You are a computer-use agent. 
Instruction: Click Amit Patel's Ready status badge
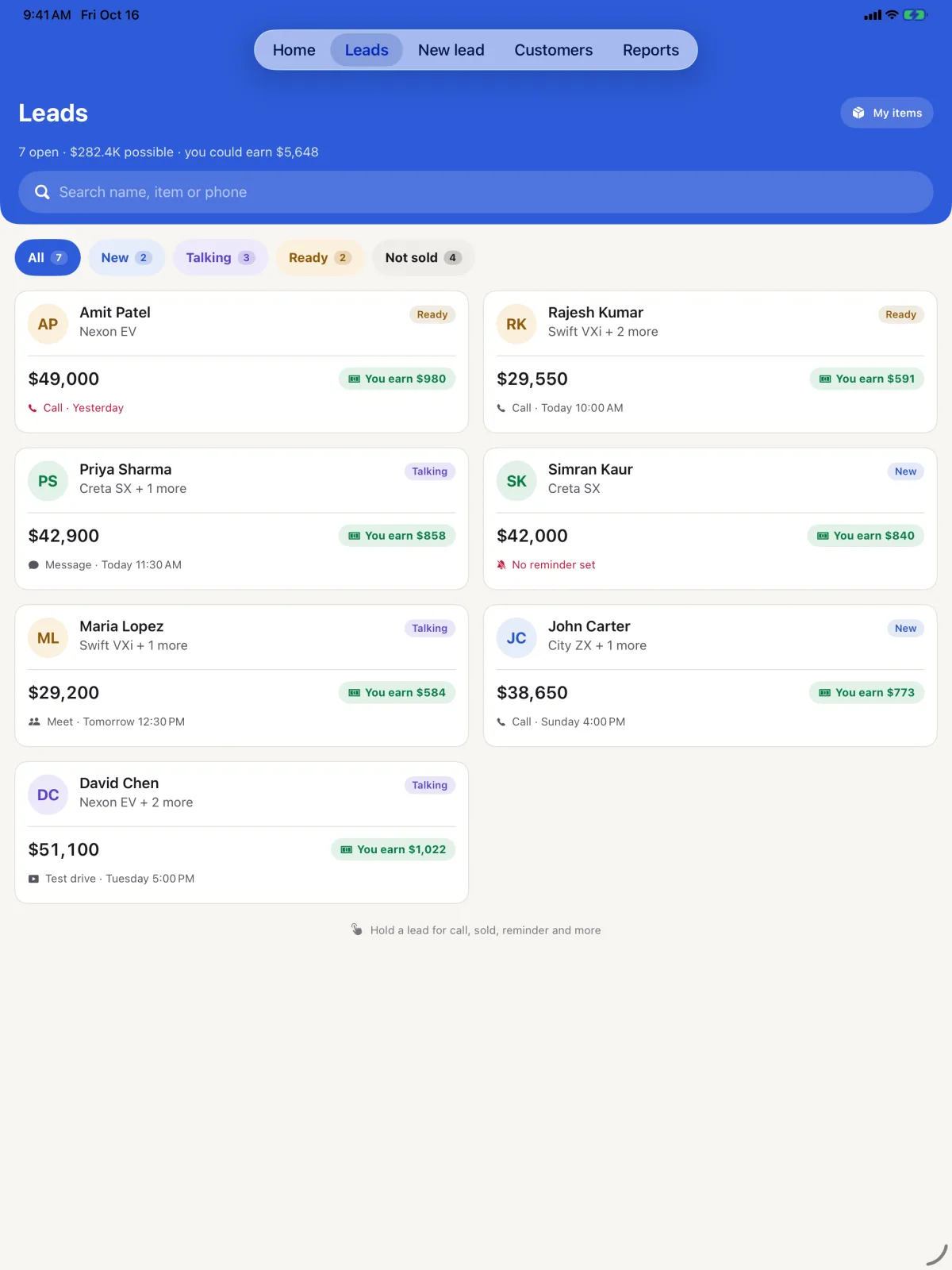point(432,314)
